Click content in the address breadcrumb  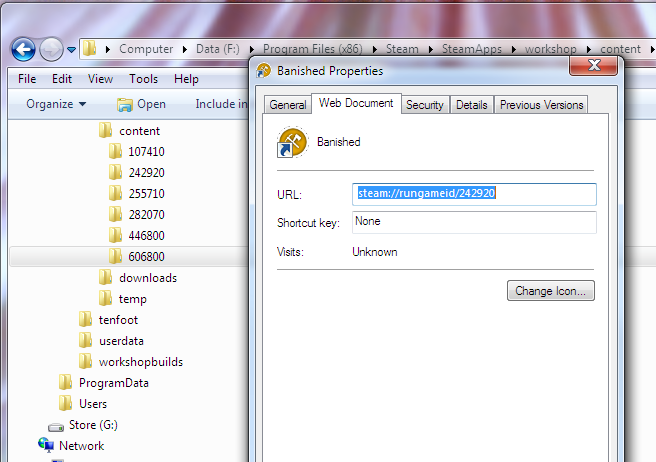pos(620,49)
